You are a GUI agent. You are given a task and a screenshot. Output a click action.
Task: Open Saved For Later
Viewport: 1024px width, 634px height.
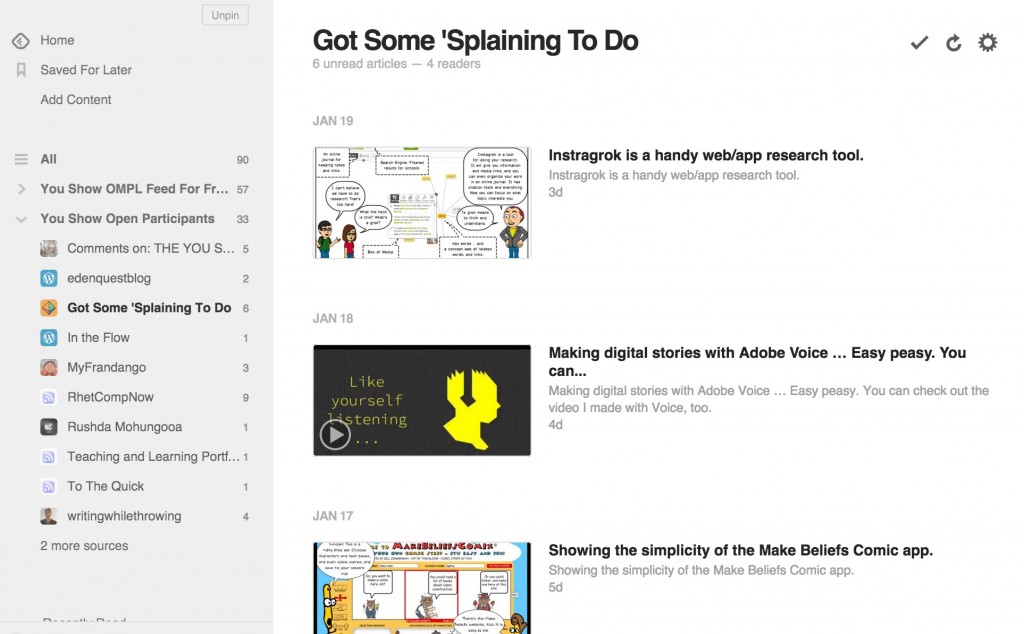pos(86,70)
